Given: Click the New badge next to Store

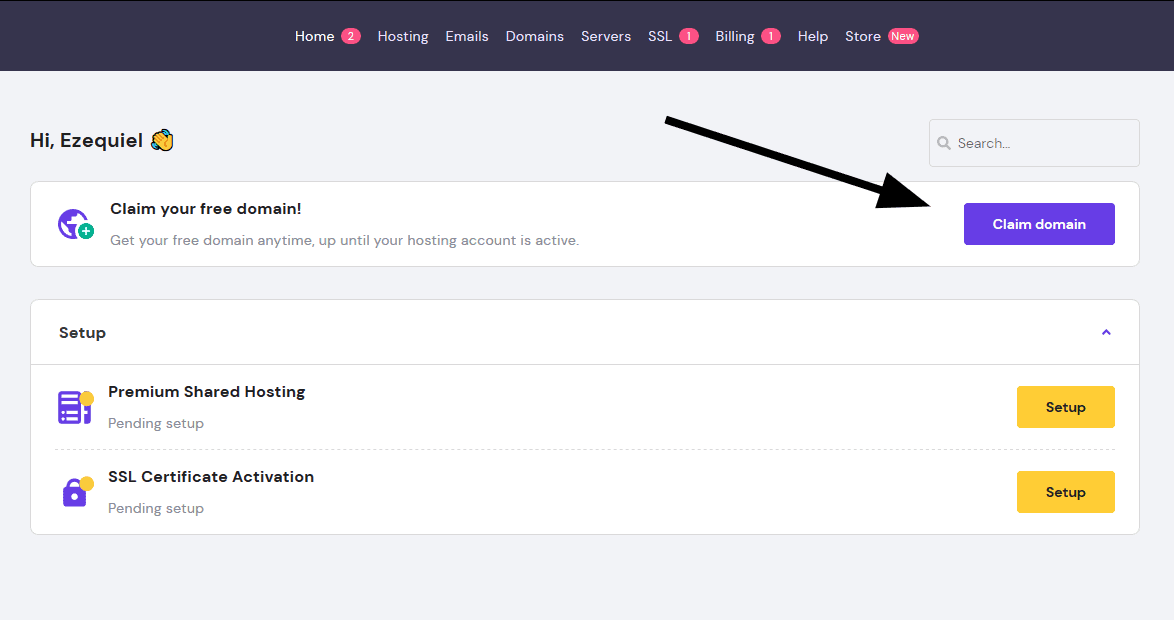Looking at the screenshot, I should pyautogui.click(x=903, y=36).
